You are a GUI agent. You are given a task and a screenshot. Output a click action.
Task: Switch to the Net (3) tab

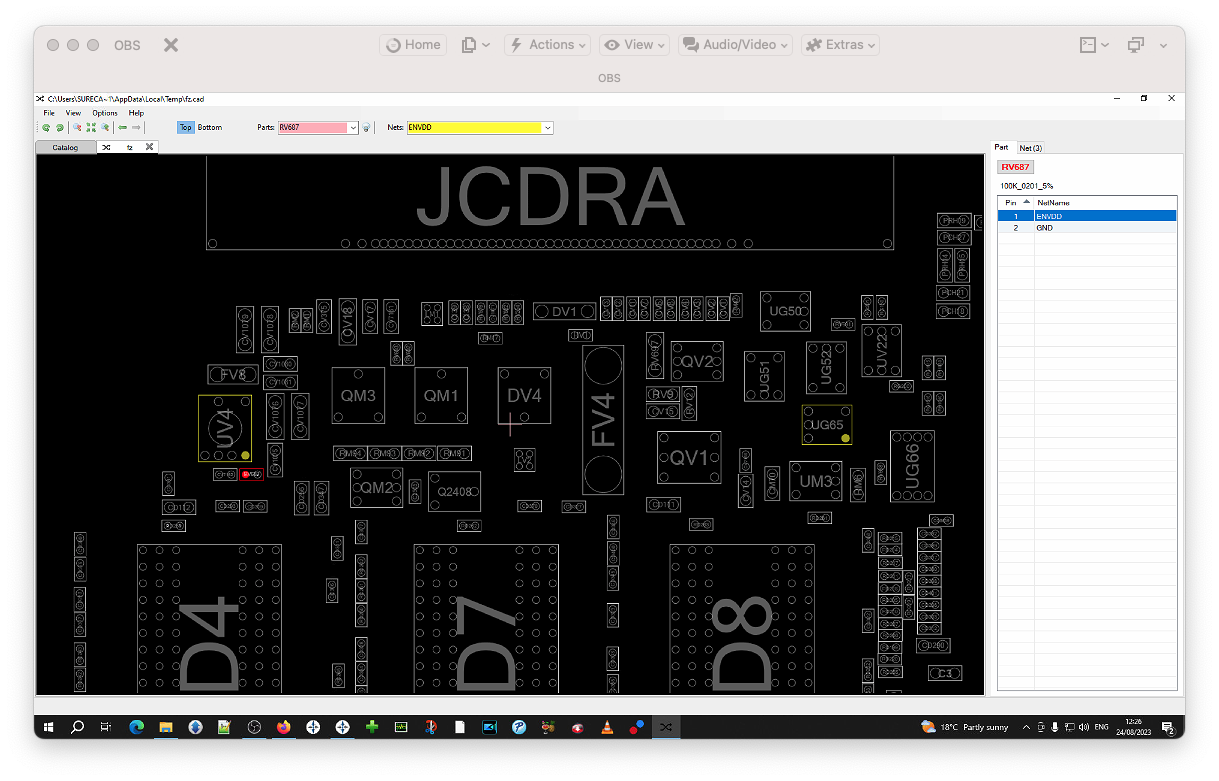tap(1030, 148)
